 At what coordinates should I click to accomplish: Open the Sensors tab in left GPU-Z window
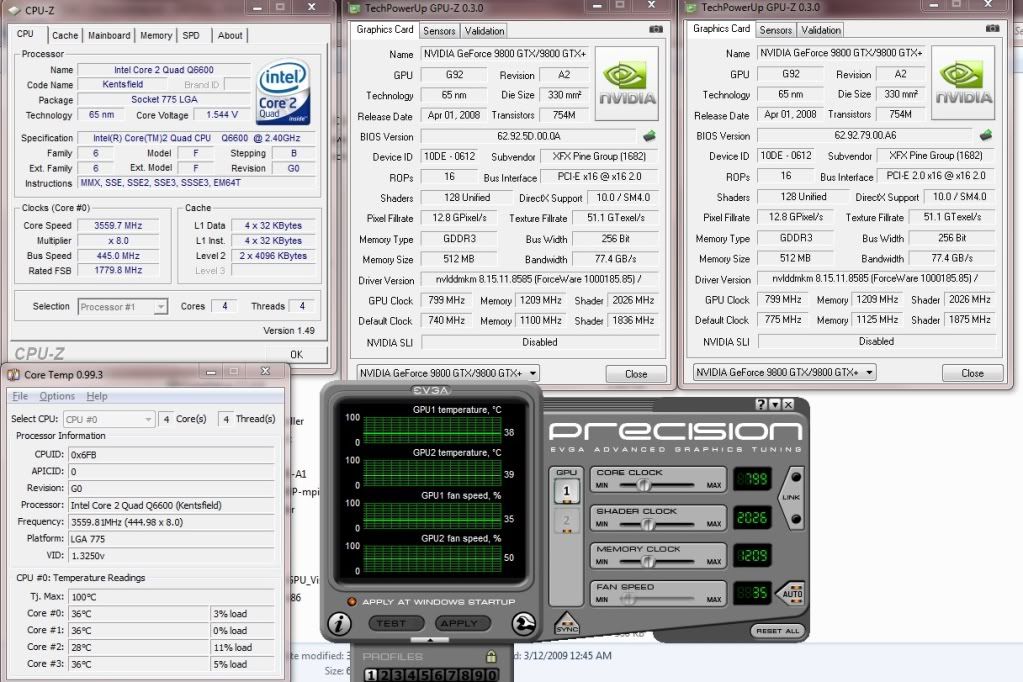439,31
